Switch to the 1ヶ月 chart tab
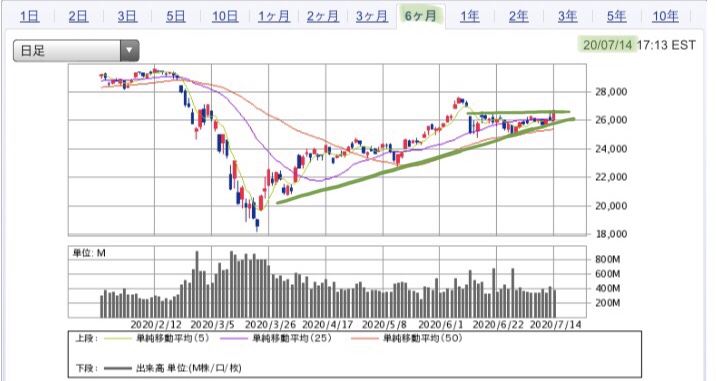Screen dimensions: 716x381 click(274, 16)
